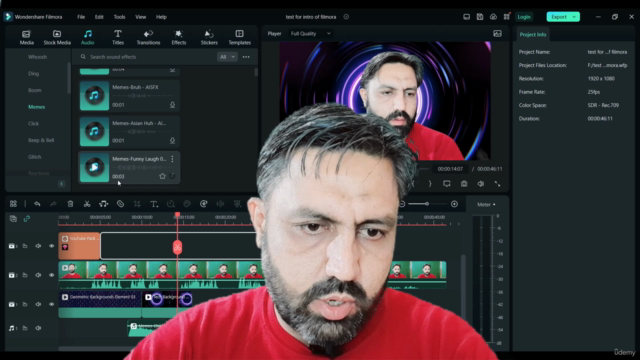Viewport: 640px width, 360px height.
Task: Click the Text tool icon
Action: point(154,204)
